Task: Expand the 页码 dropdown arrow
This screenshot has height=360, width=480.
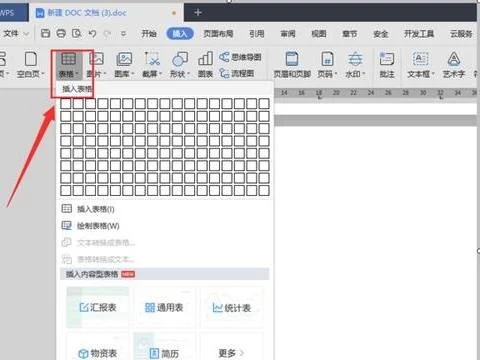Action: (336, 74)
